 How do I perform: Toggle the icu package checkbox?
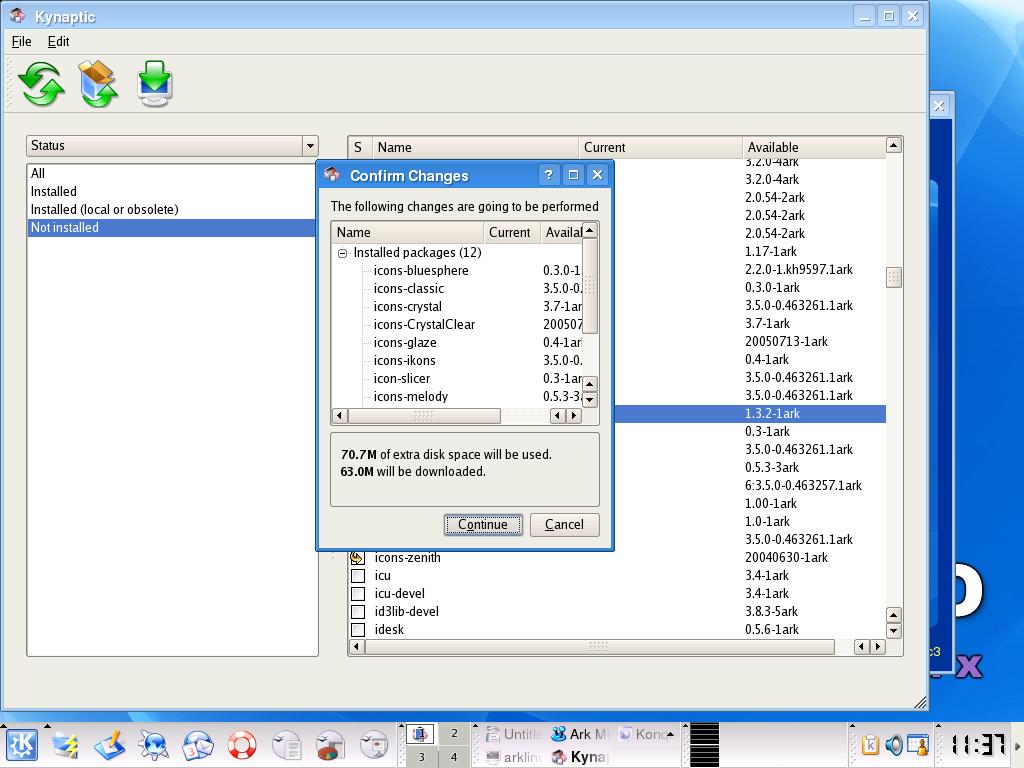point(358,576)
